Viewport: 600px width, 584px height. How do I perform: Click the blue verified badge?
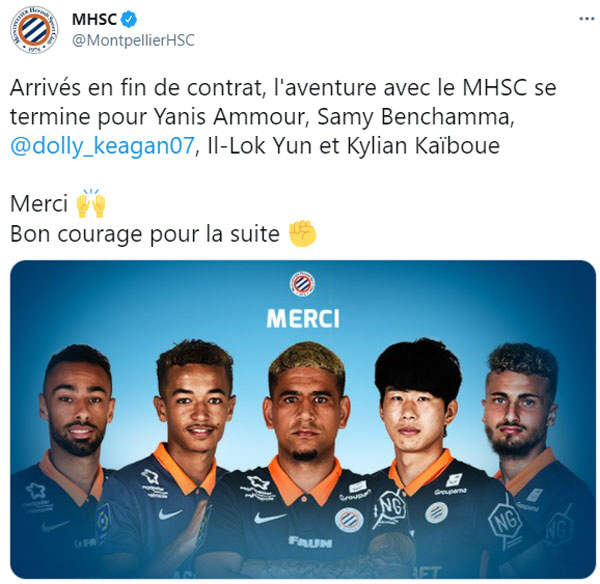click(x=129, y=19)
